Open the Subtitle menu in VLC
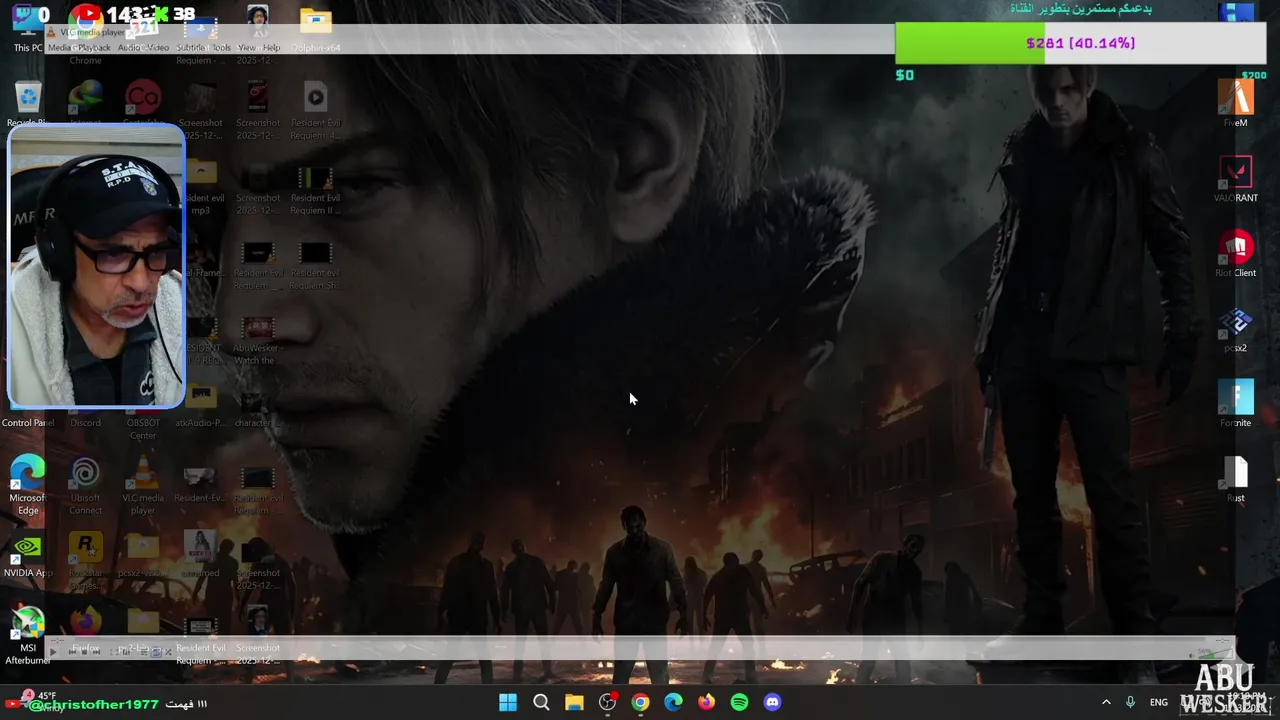 (x=189, y=48)
